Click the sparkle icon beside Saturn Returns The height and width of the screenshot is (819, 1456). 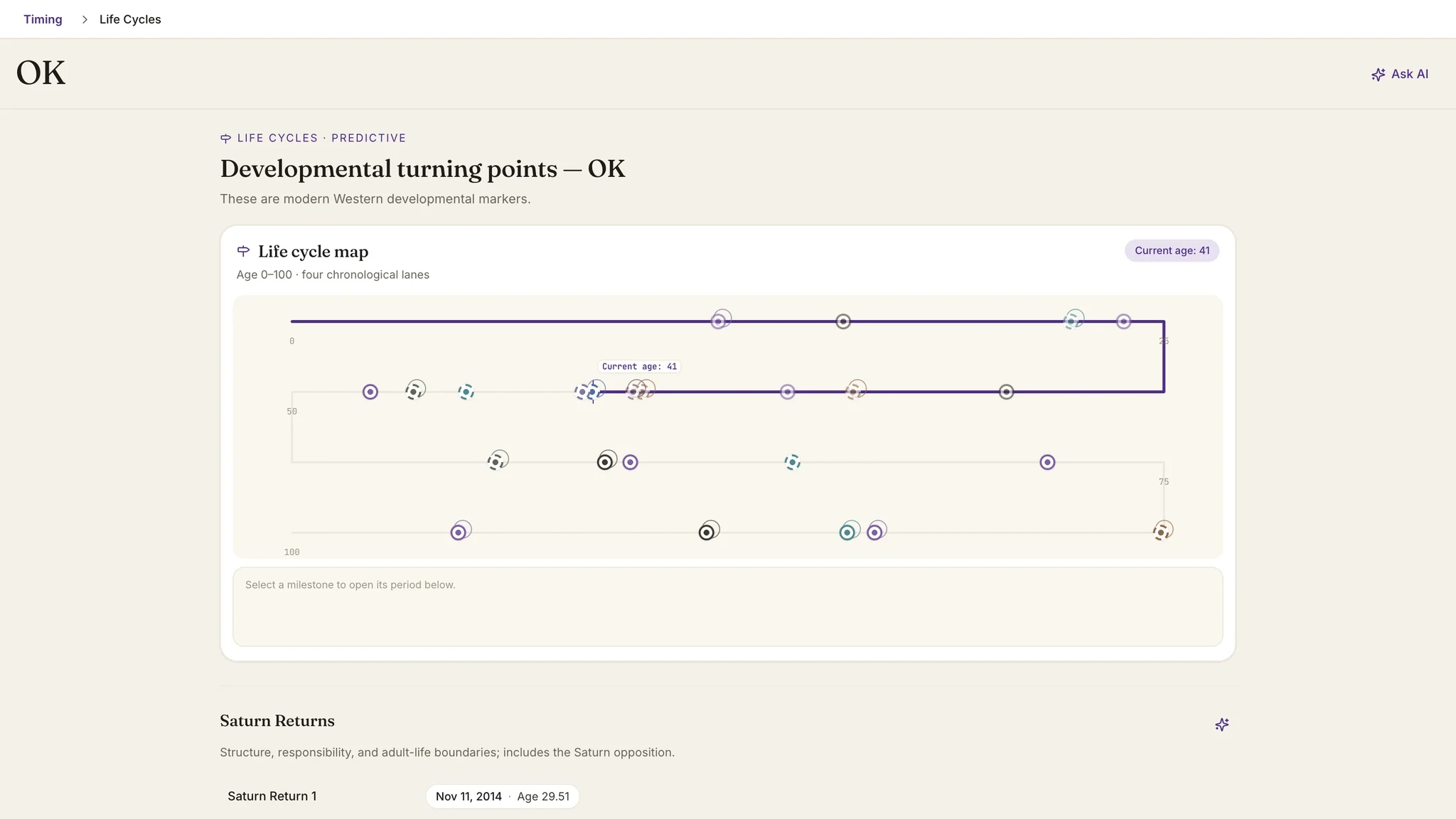tap(1221, 724)
